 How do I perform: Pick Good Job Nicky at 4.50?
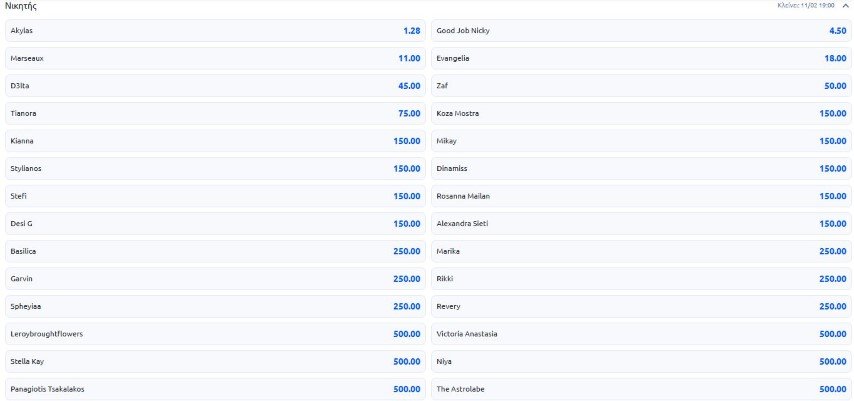click(641, 31)
